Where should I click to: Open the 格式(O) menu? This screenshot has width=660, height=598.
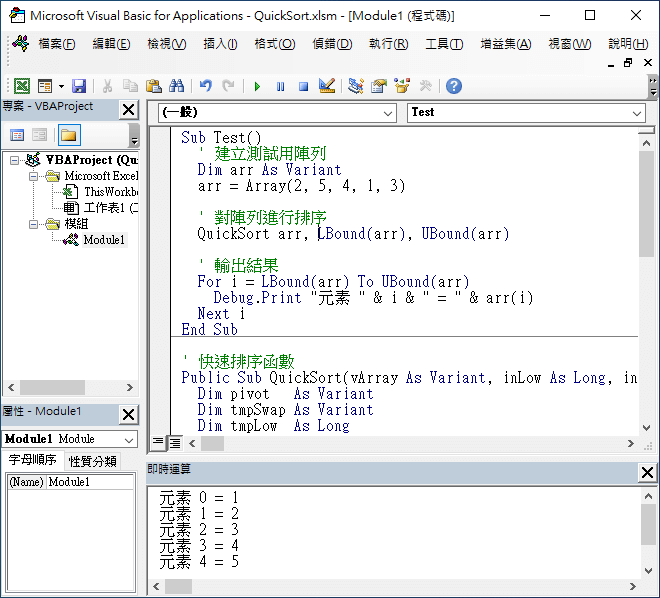coord(275,44)
